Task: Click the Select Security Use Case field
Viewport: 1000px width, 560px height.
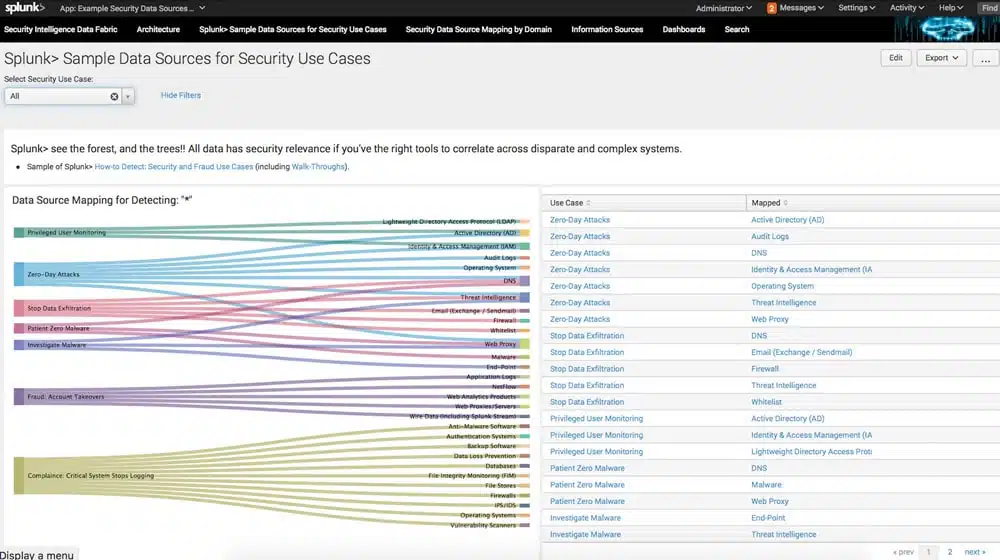Action: (x=62, y=96)
